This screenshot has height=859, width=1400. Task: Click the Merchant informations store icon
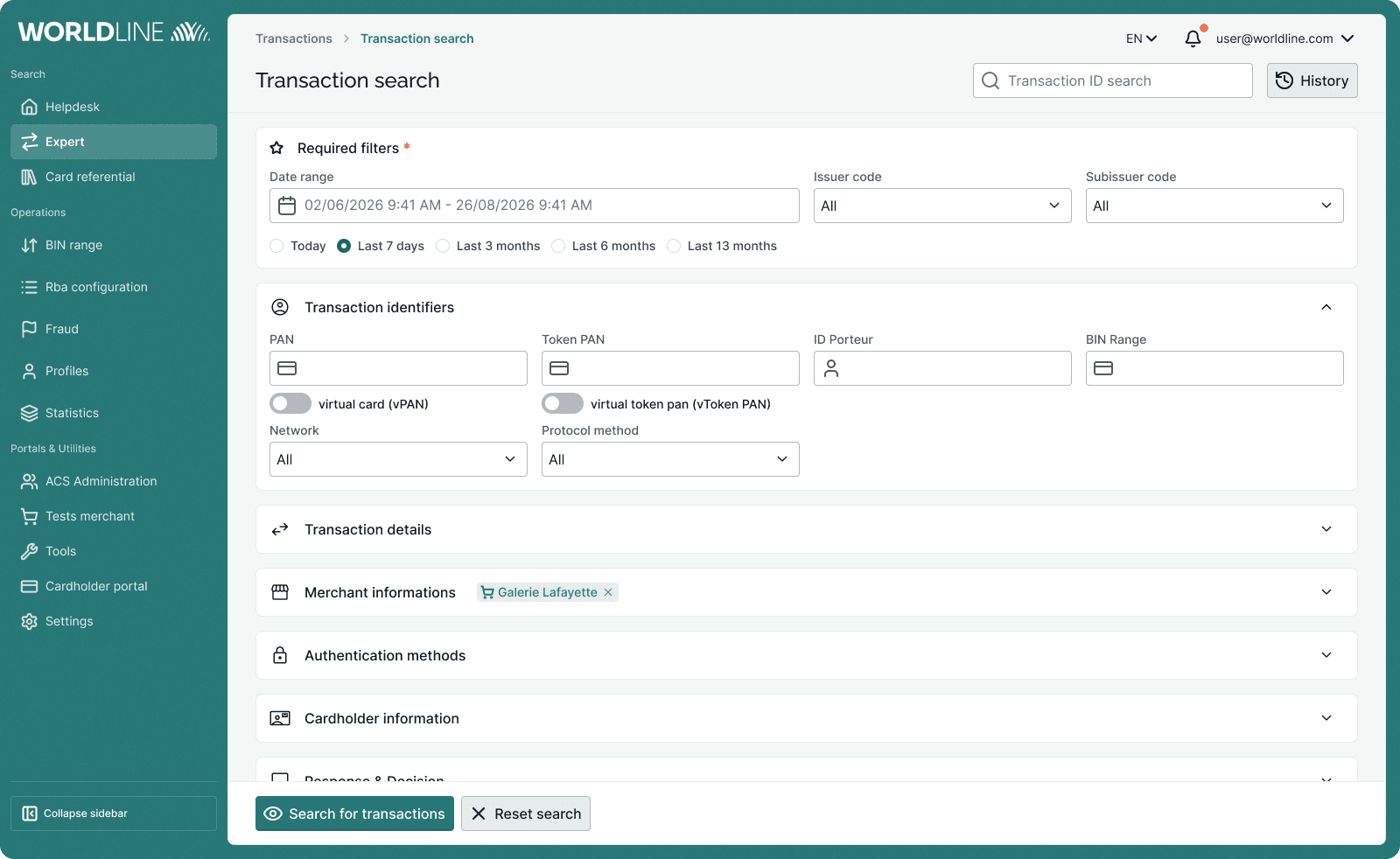pos(280,592)
